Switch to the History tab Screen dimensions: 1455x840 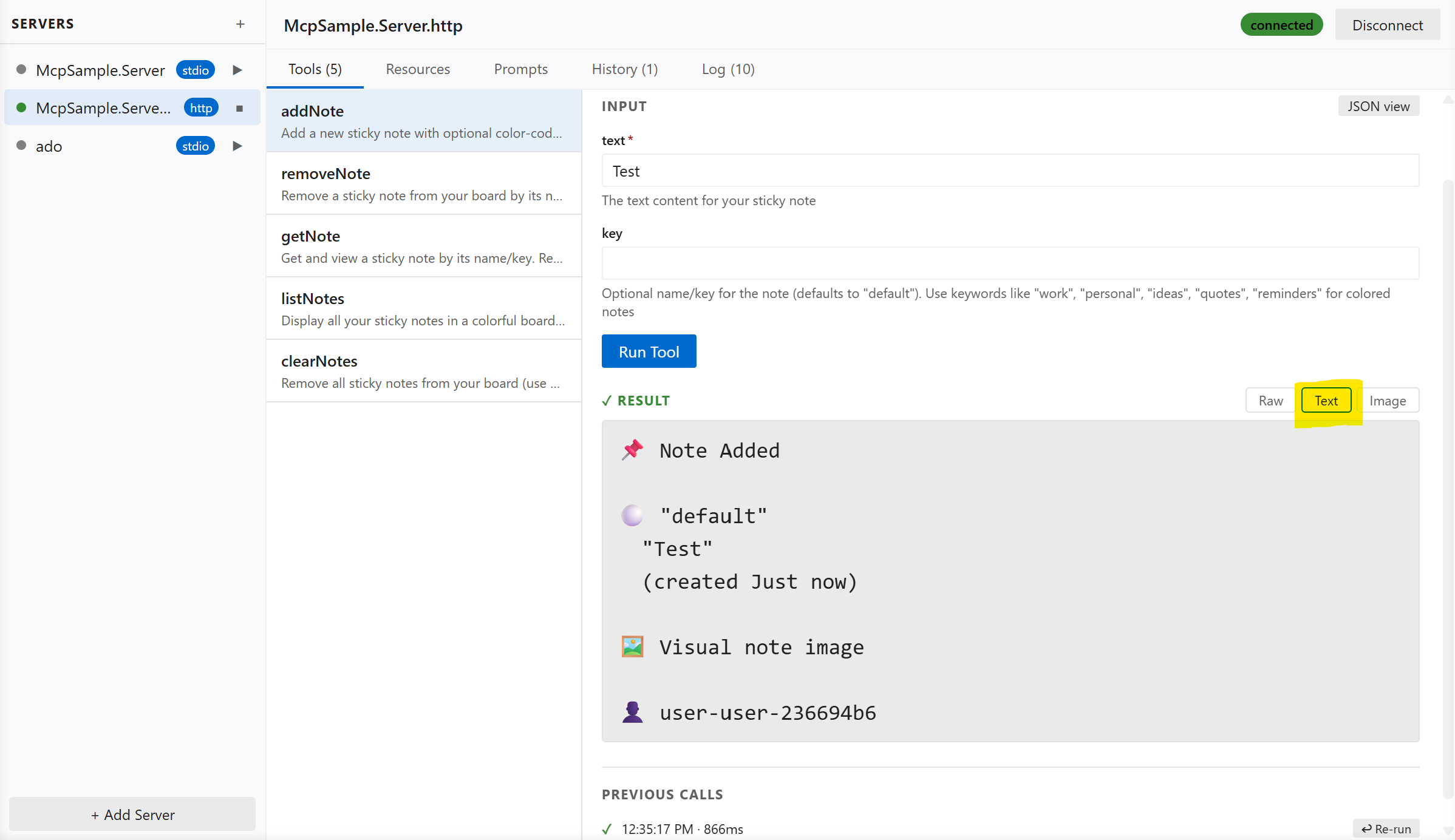pyautogui.click(x=625, y=69)
